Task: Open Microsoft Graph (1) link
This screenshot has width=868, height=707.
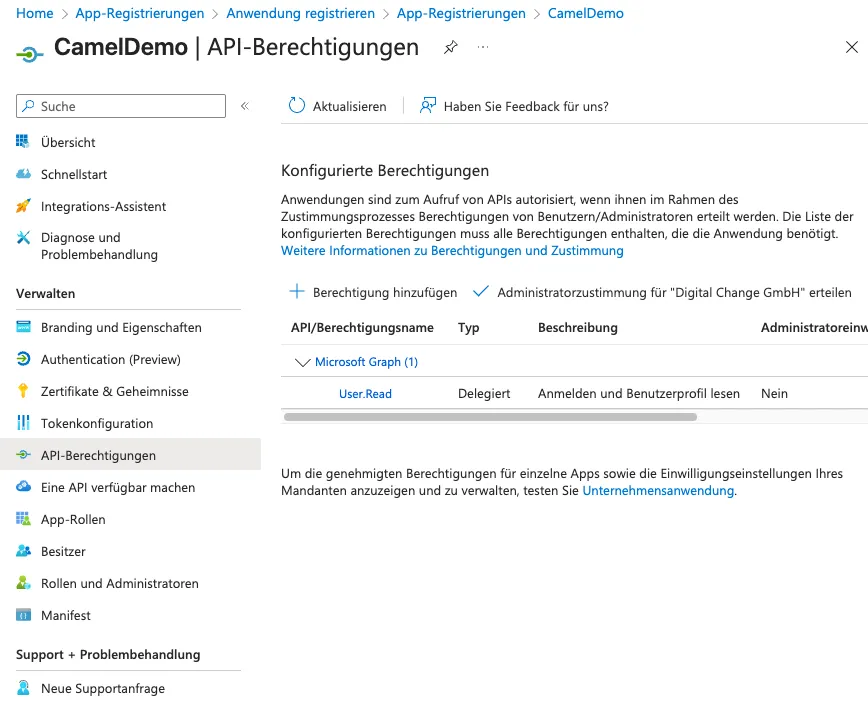Action: coord(366,362)
